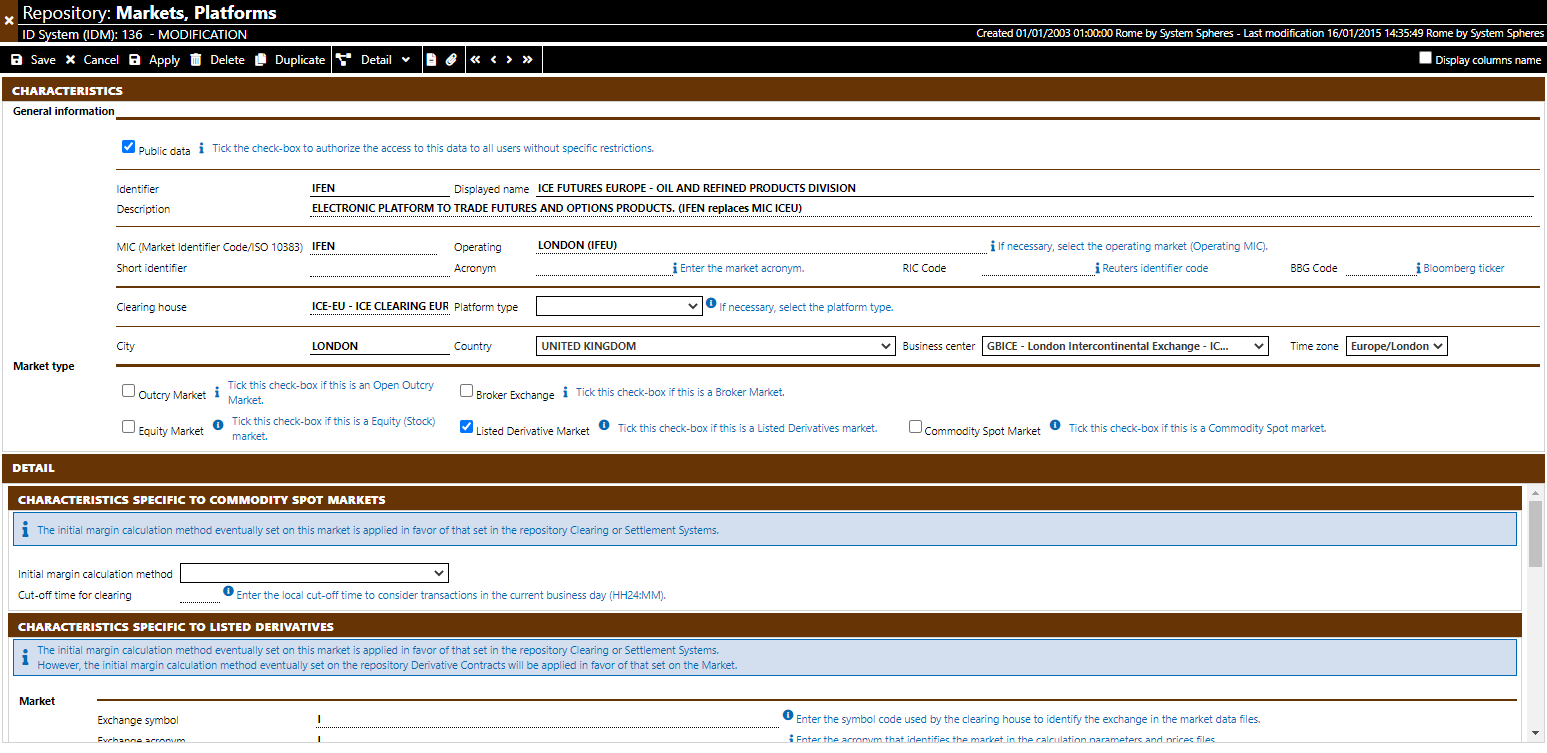Image resolution: width=1547 pixels, height=753 pixels.
Task: Click the RIC Code input field
Action: [1036, 268]
